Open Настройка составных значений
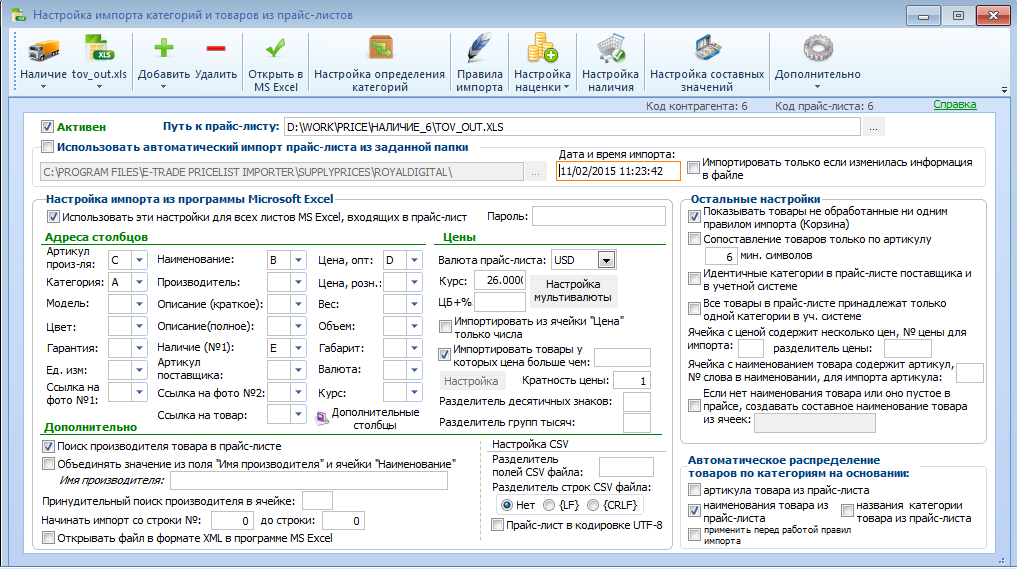Viewport: 1017px width, 569px height. pos(707,49)
